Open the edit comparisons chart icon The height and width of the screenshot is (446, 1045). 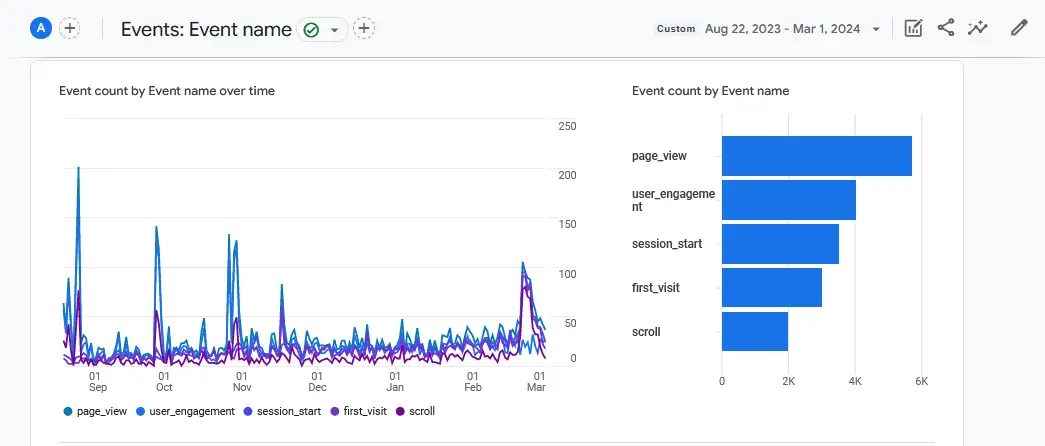913,29
